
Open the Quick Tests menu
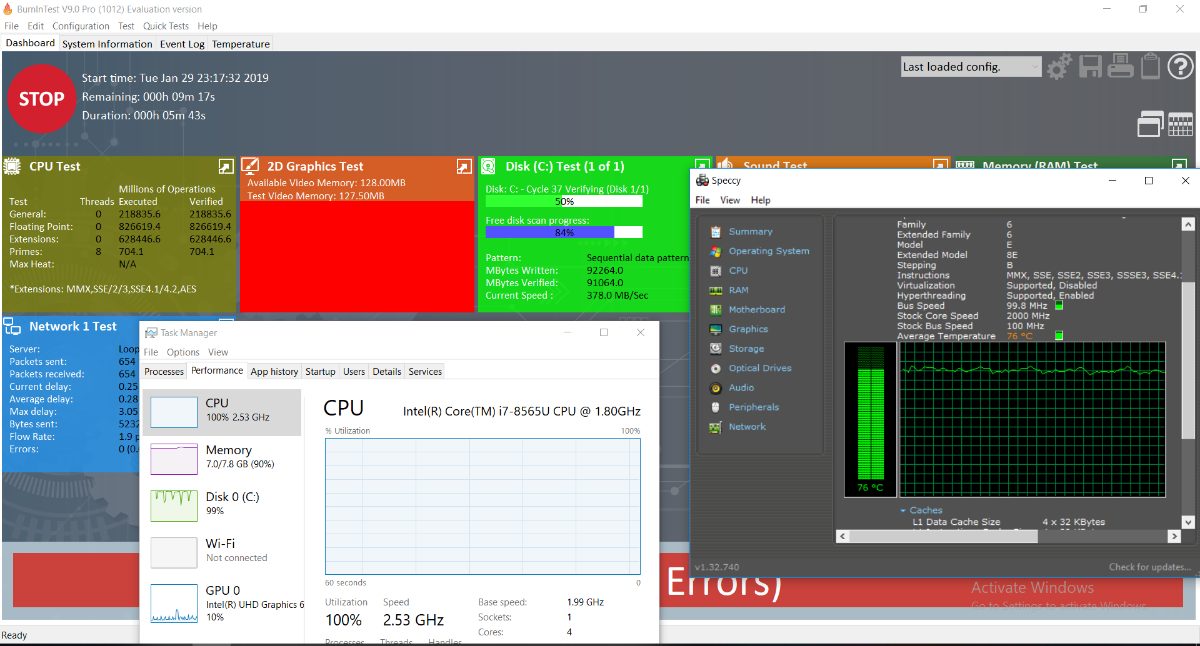(165, 26)
